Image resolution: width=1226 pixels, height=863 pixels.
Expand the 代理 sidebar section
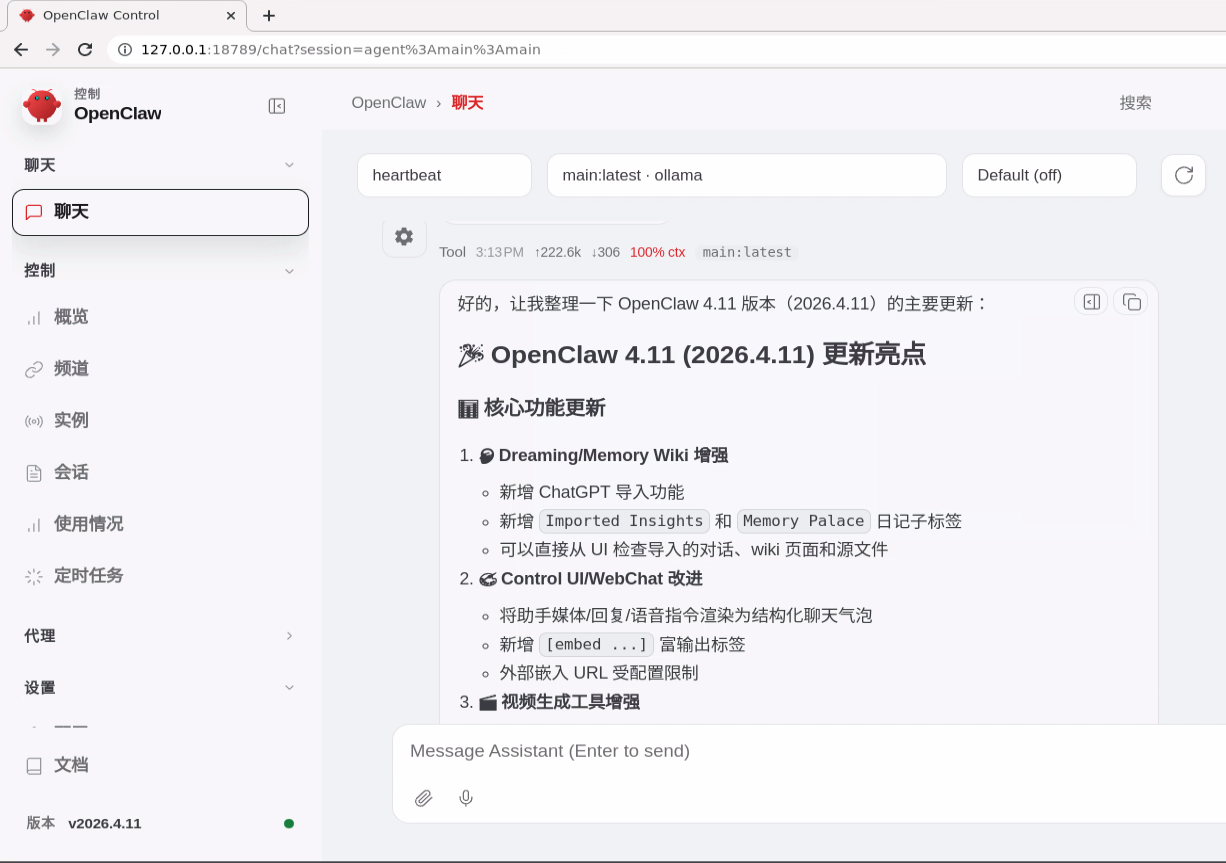pyautogui.click(x=289, y=636)
